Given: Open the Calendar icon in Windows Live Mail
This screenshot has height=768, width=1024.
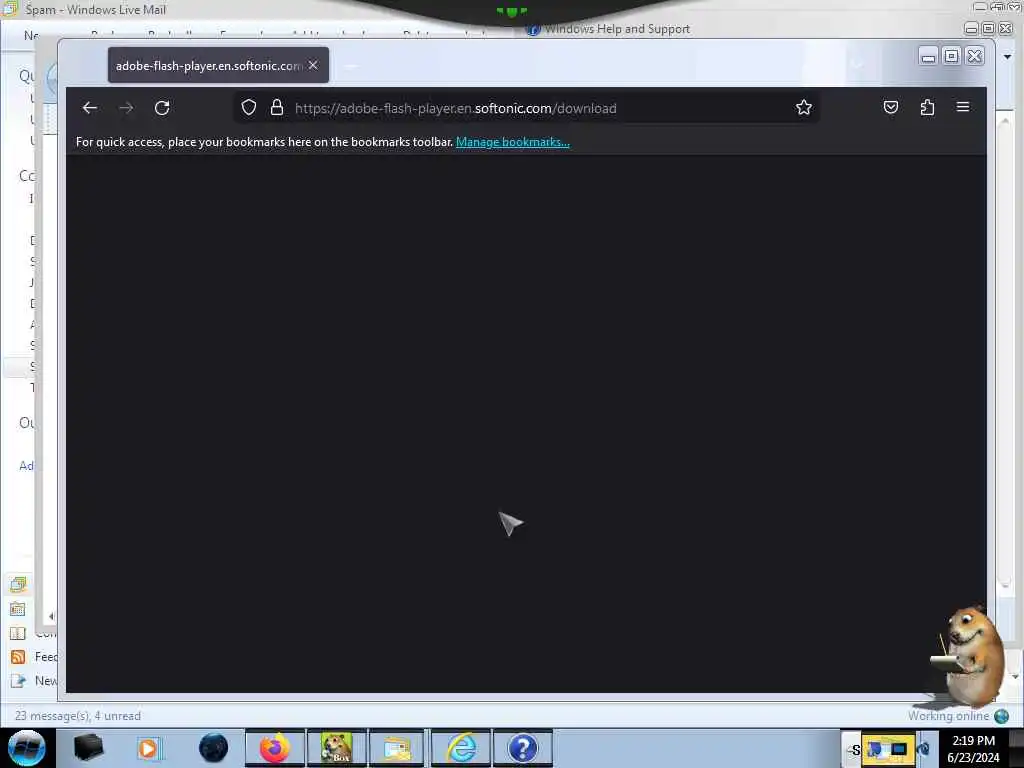Looking at the screenshot, I should coord(18,609).
